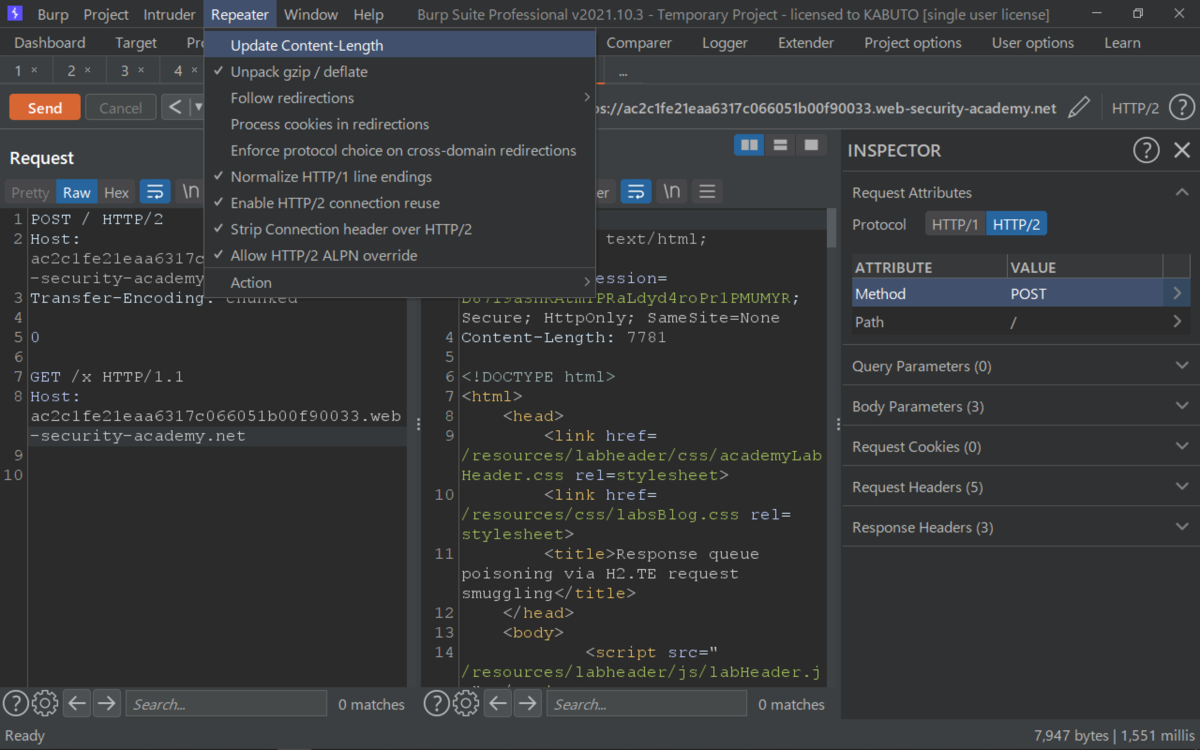The height and width of the screenshot is (750, 1200).
Task: Go back in request history
Action: [176, 107]
